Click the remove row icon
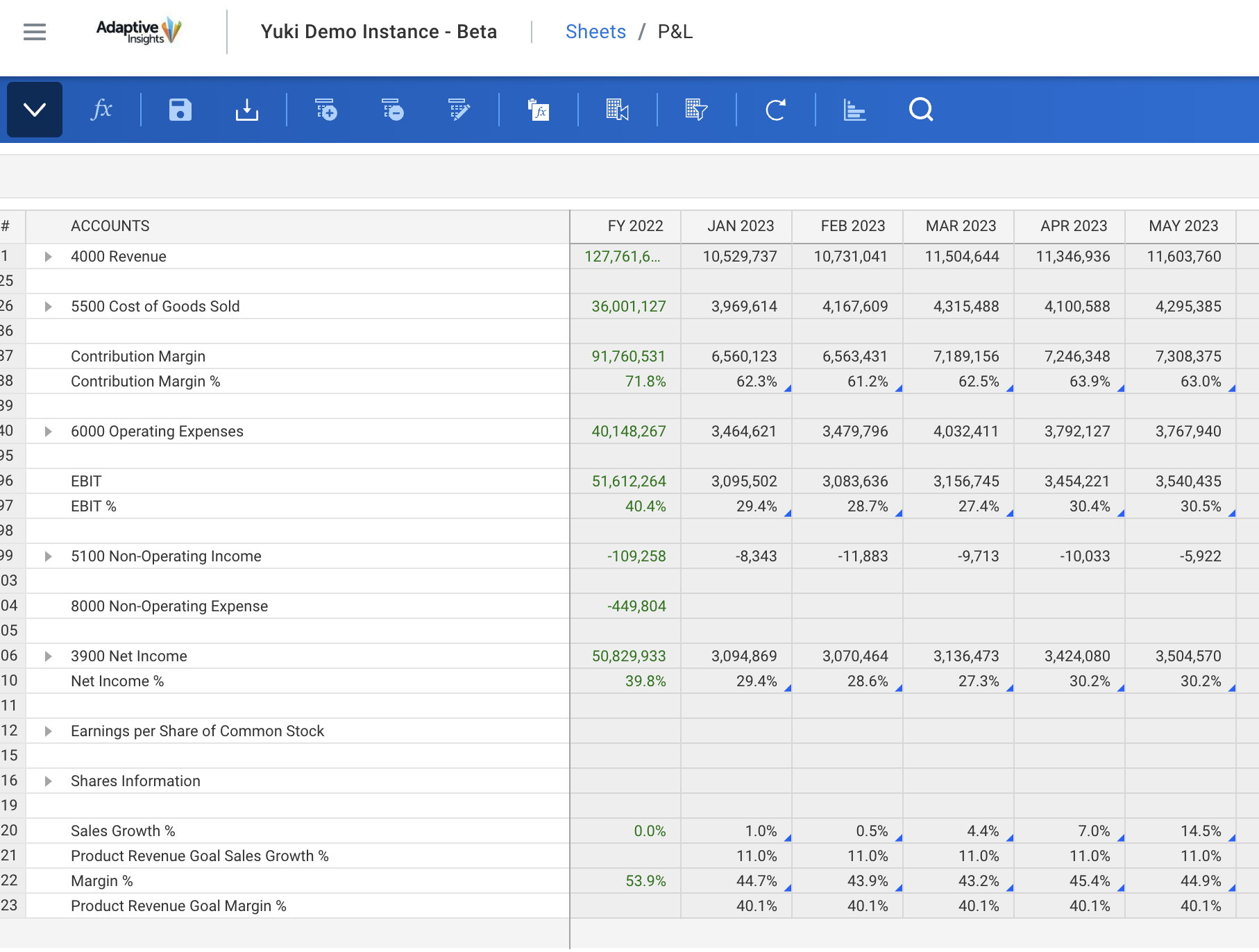 pos(392,110)
